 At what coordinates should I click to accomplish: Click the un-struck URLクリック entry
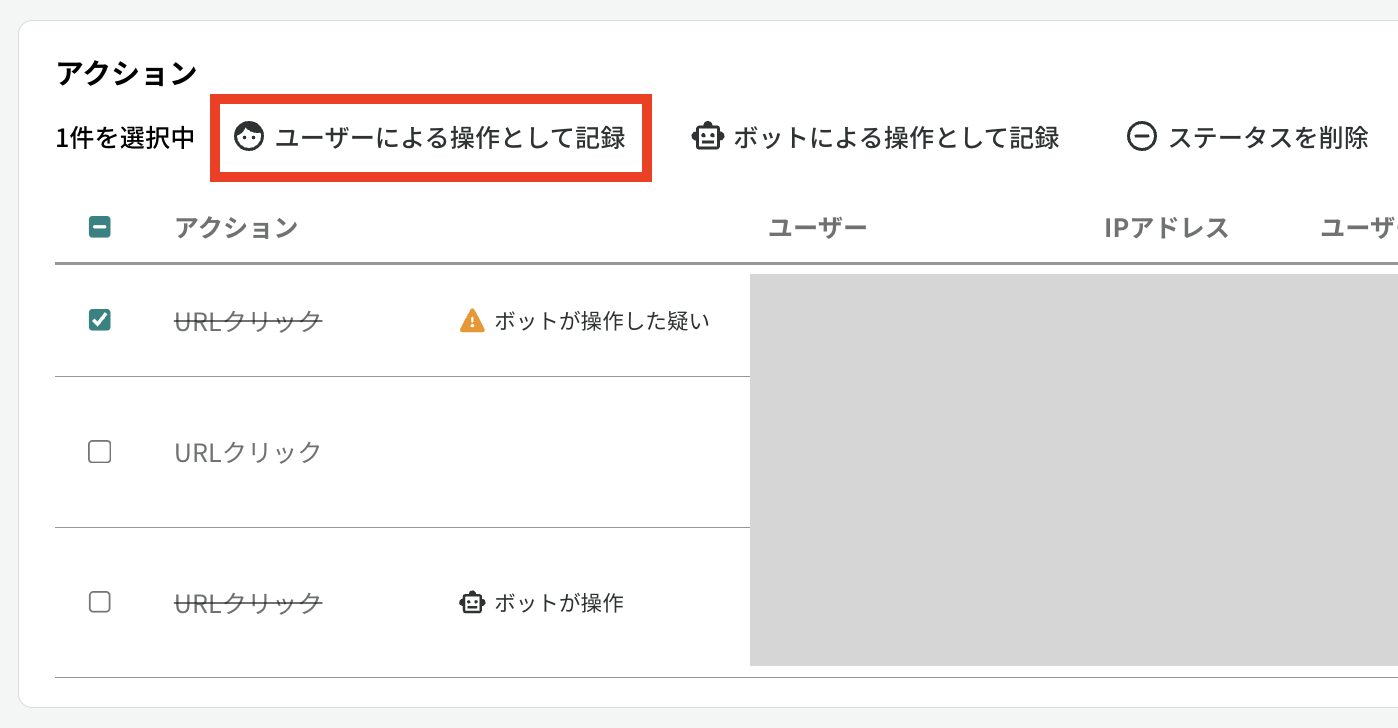pyautogui.click(x=248, y=452)
